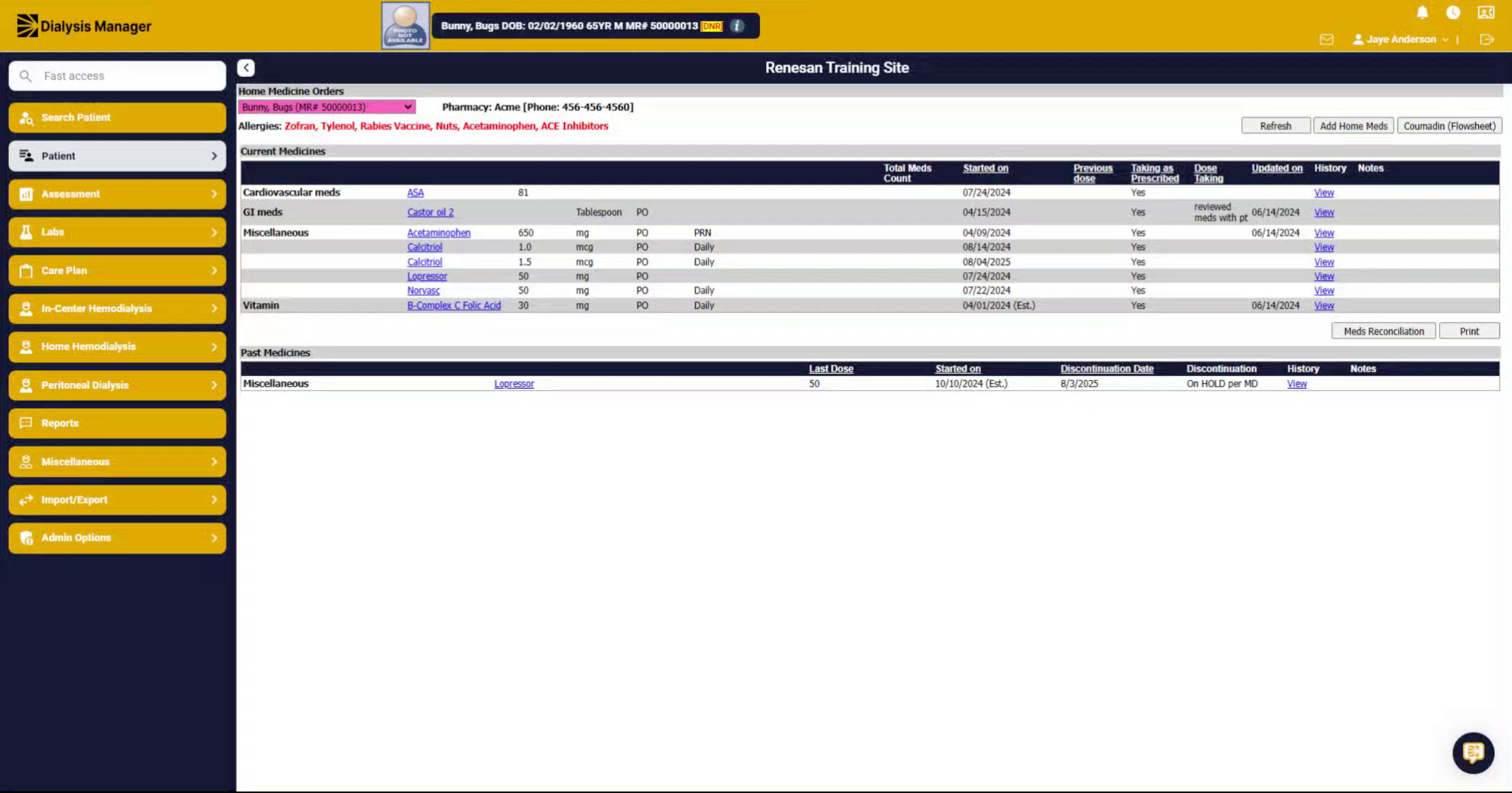This screenshot has height=793, width=1512.
Task: Open the Castor oil 2 link
Action: 430,212
